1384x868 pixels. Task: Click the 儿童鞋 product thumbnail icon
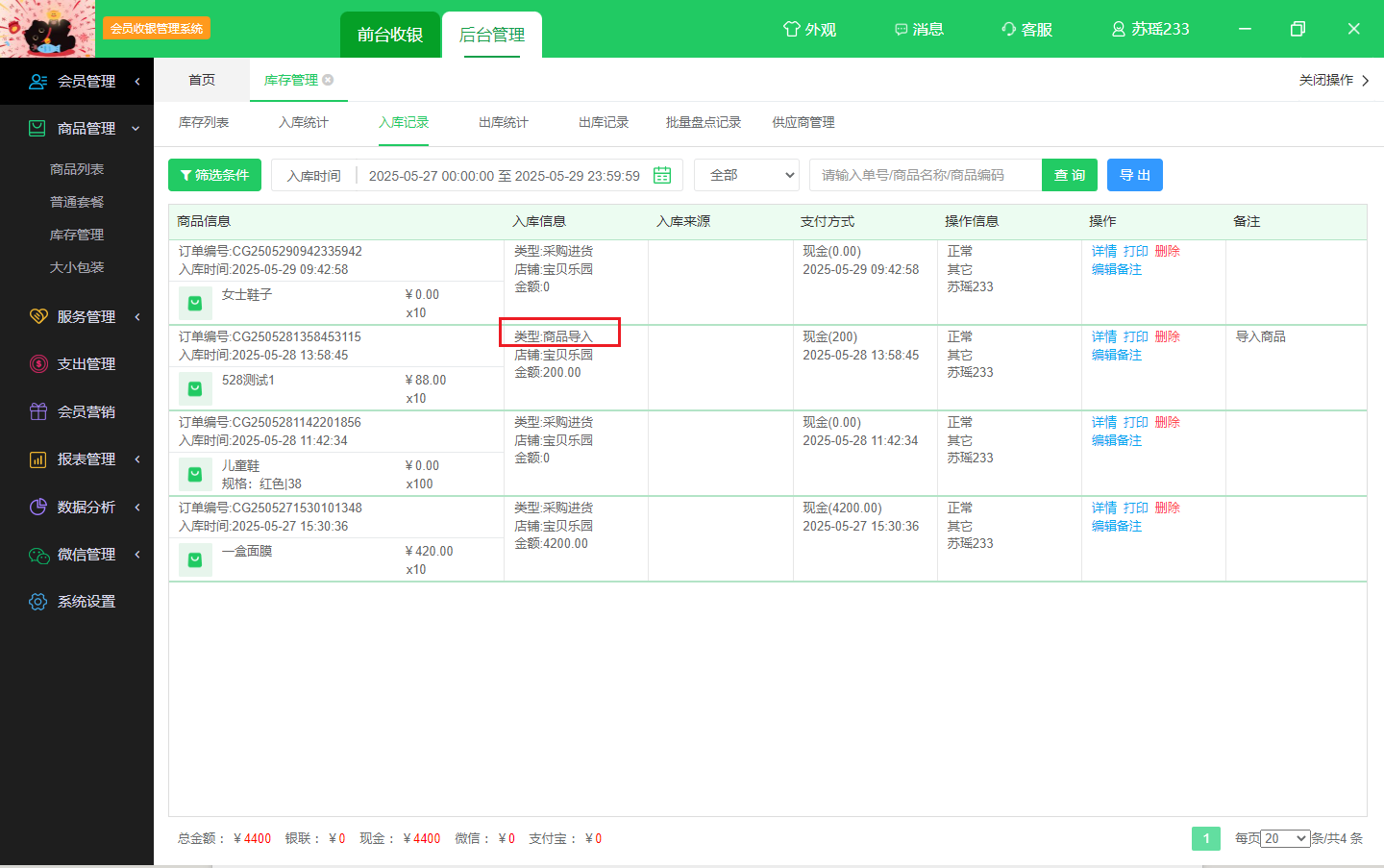195,474
